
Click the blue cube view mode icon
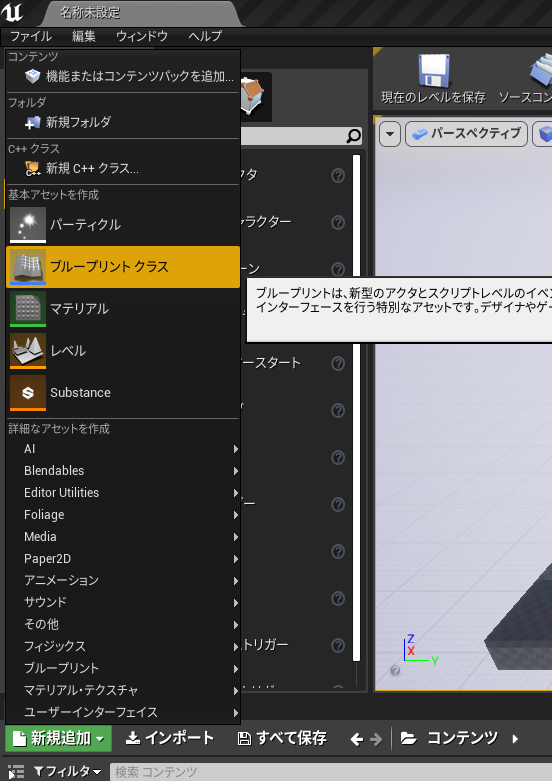[545, 134]
